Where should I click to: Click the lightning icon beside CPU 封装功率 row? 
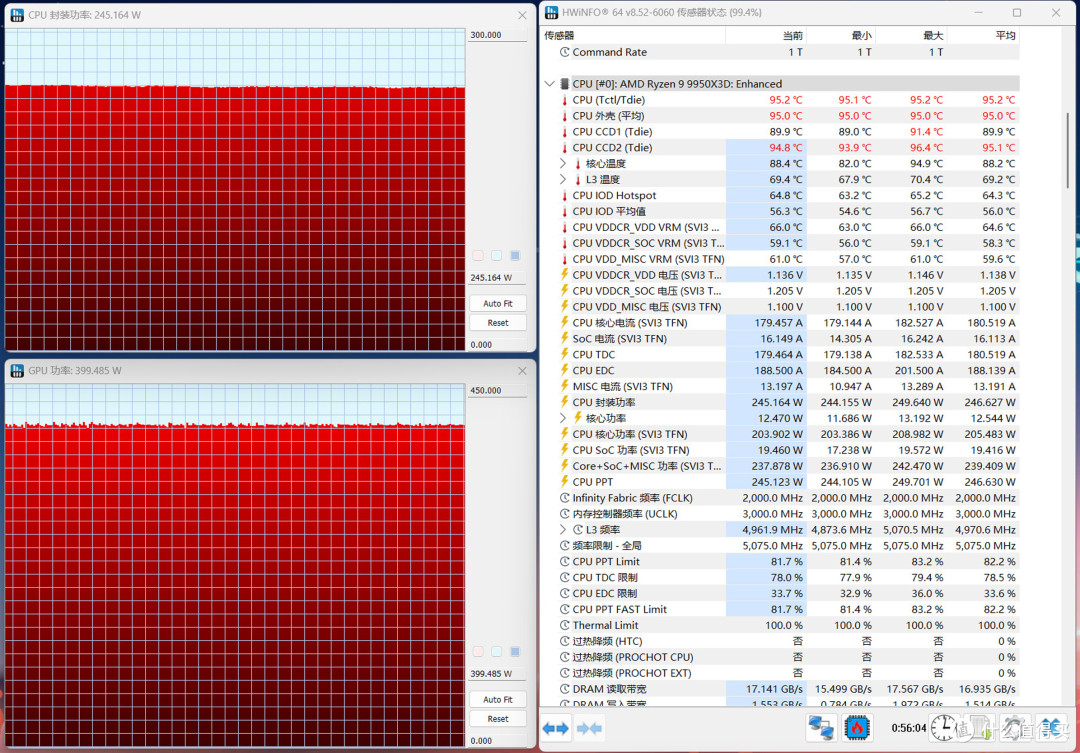565,402
